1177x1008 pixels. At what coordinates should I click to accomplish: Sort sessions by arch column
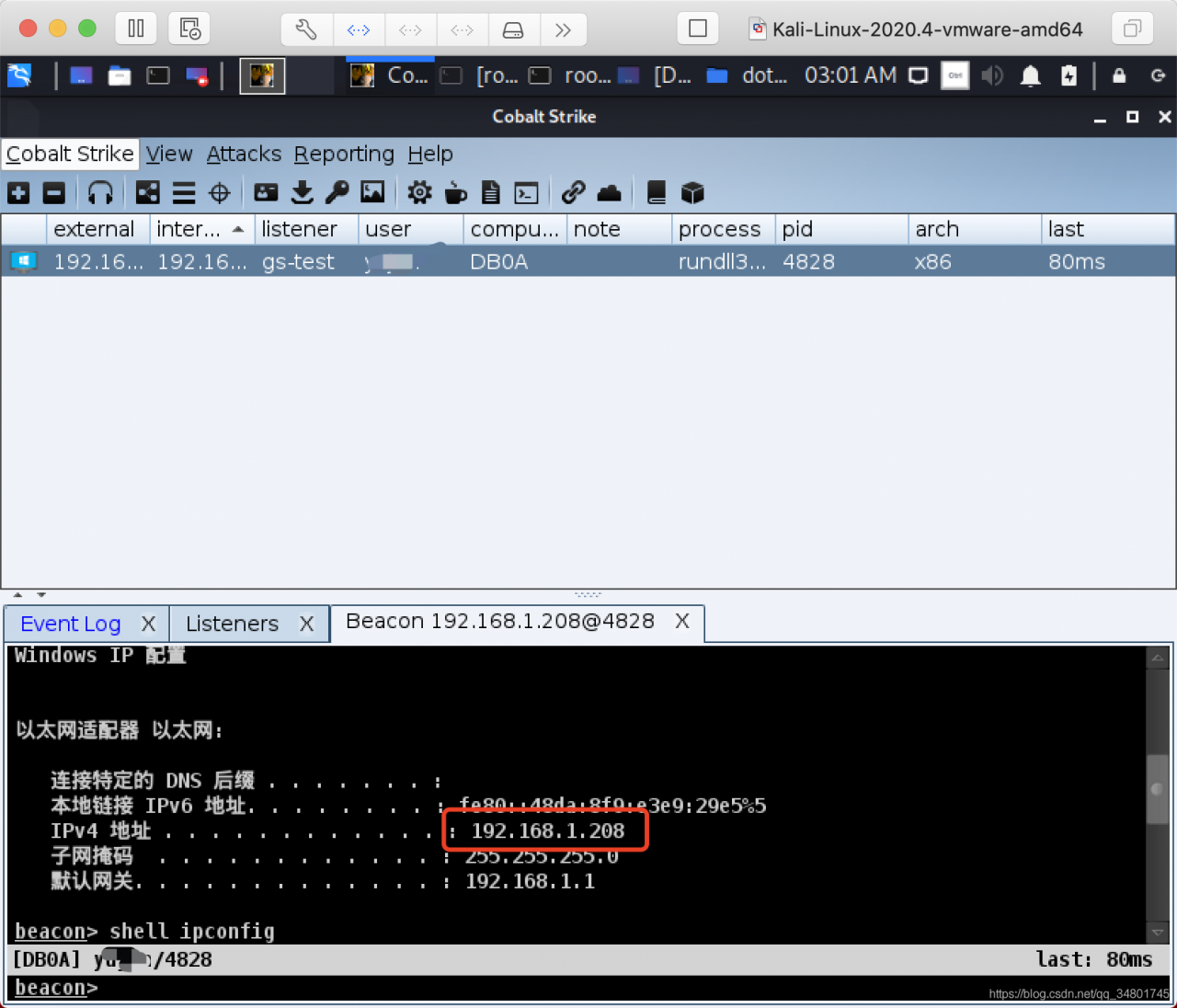click(x=975, y=229)
